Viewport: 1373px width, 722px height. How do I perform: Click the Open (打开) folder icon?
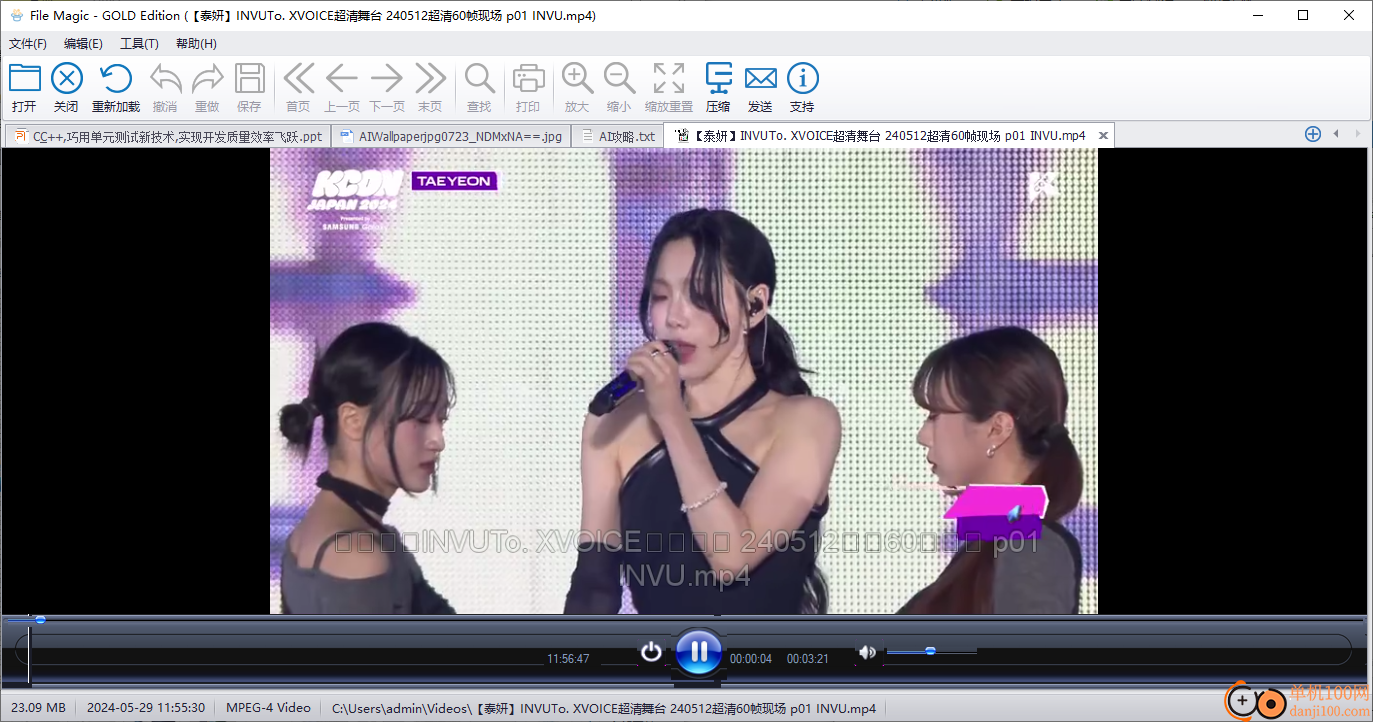coord(24,79)
